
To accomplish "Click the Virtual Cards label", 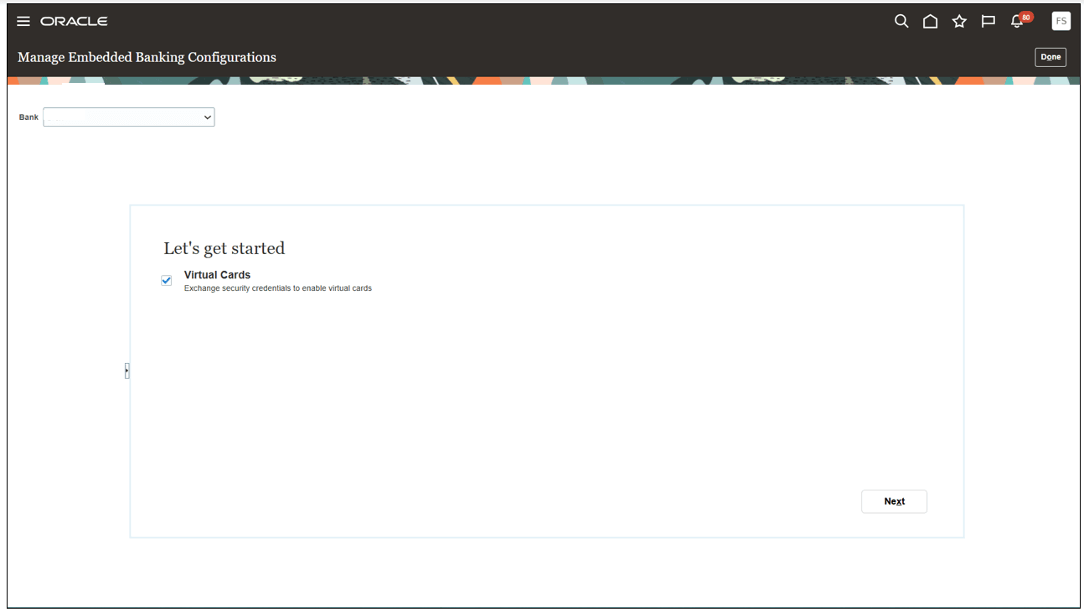I will coord(217,275).
